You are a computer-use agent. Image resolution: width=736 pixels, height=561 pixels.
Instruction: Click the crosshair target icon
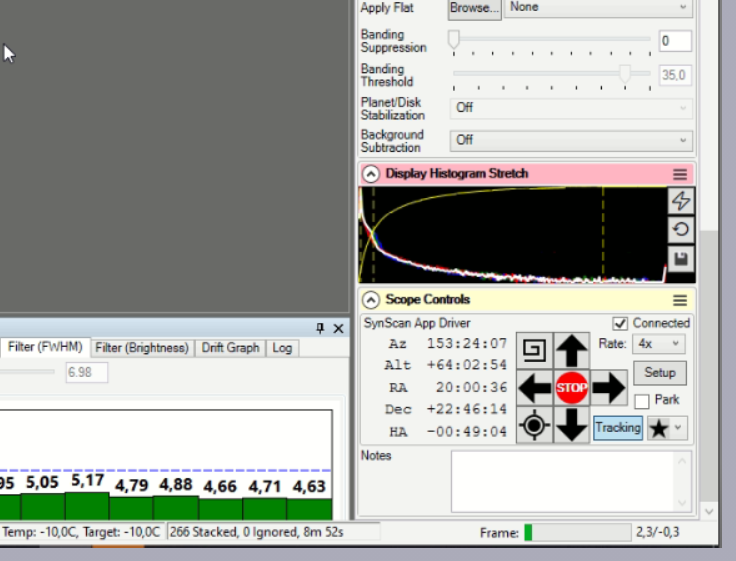(535, 425)
